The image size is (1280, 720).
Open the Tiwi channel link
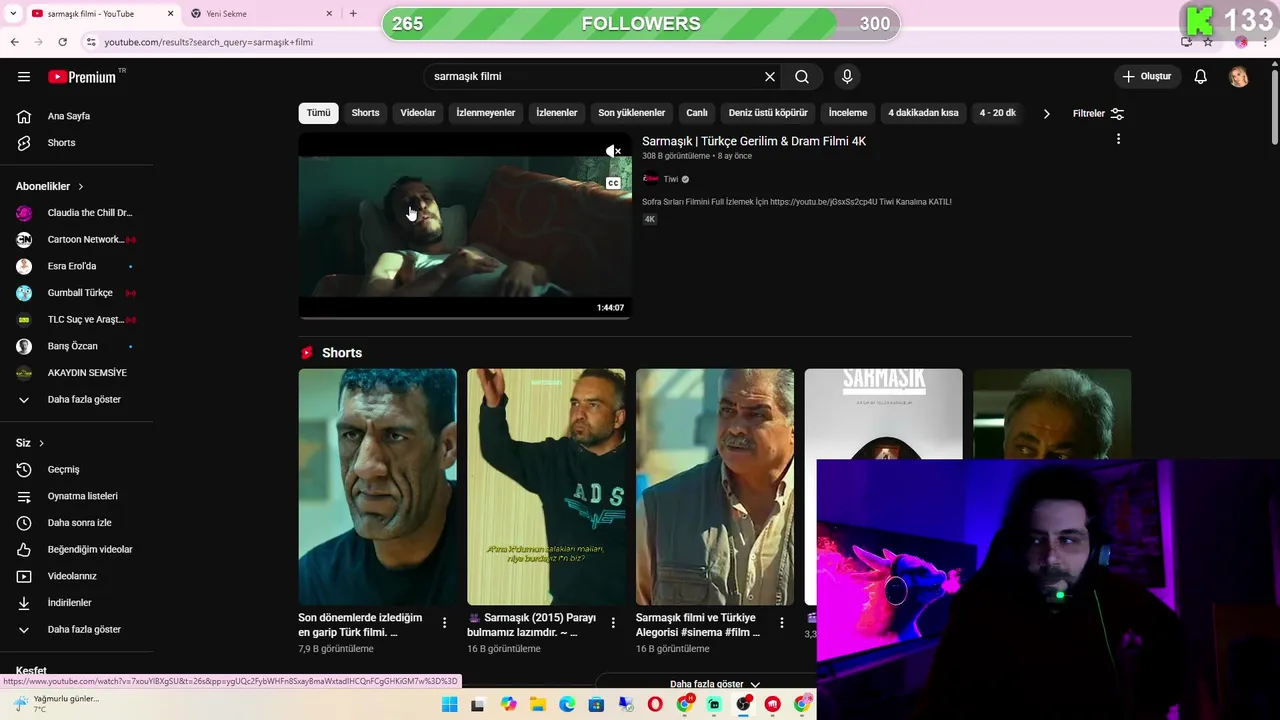670,179
